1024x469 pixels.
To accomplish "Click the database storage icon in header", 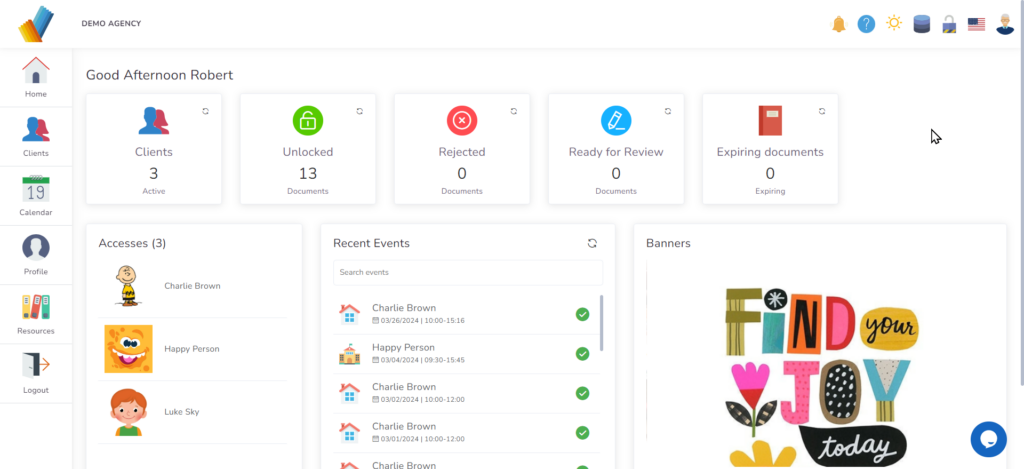I will (x=922, y=24).
